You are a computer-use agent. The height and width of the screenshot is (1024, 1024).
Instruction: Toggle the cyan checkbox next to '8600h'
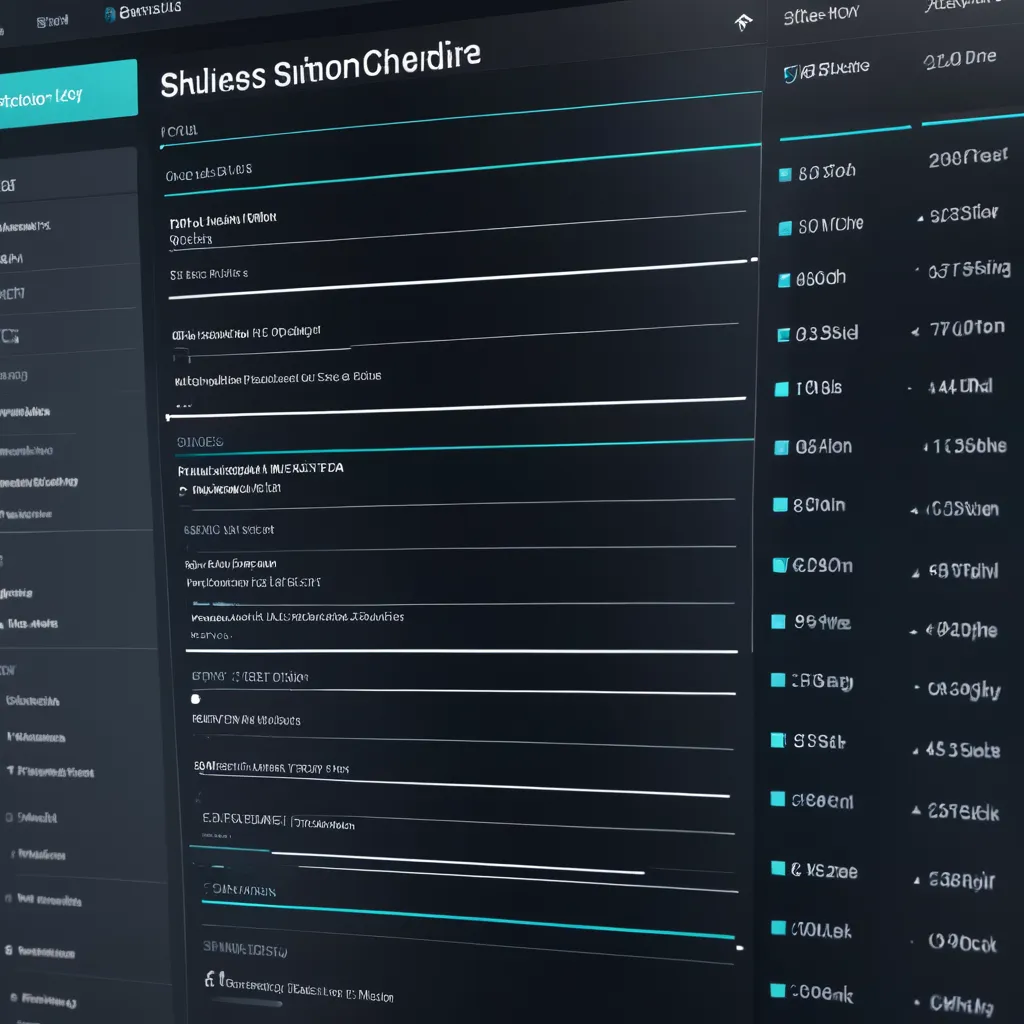tap(784, 281)
